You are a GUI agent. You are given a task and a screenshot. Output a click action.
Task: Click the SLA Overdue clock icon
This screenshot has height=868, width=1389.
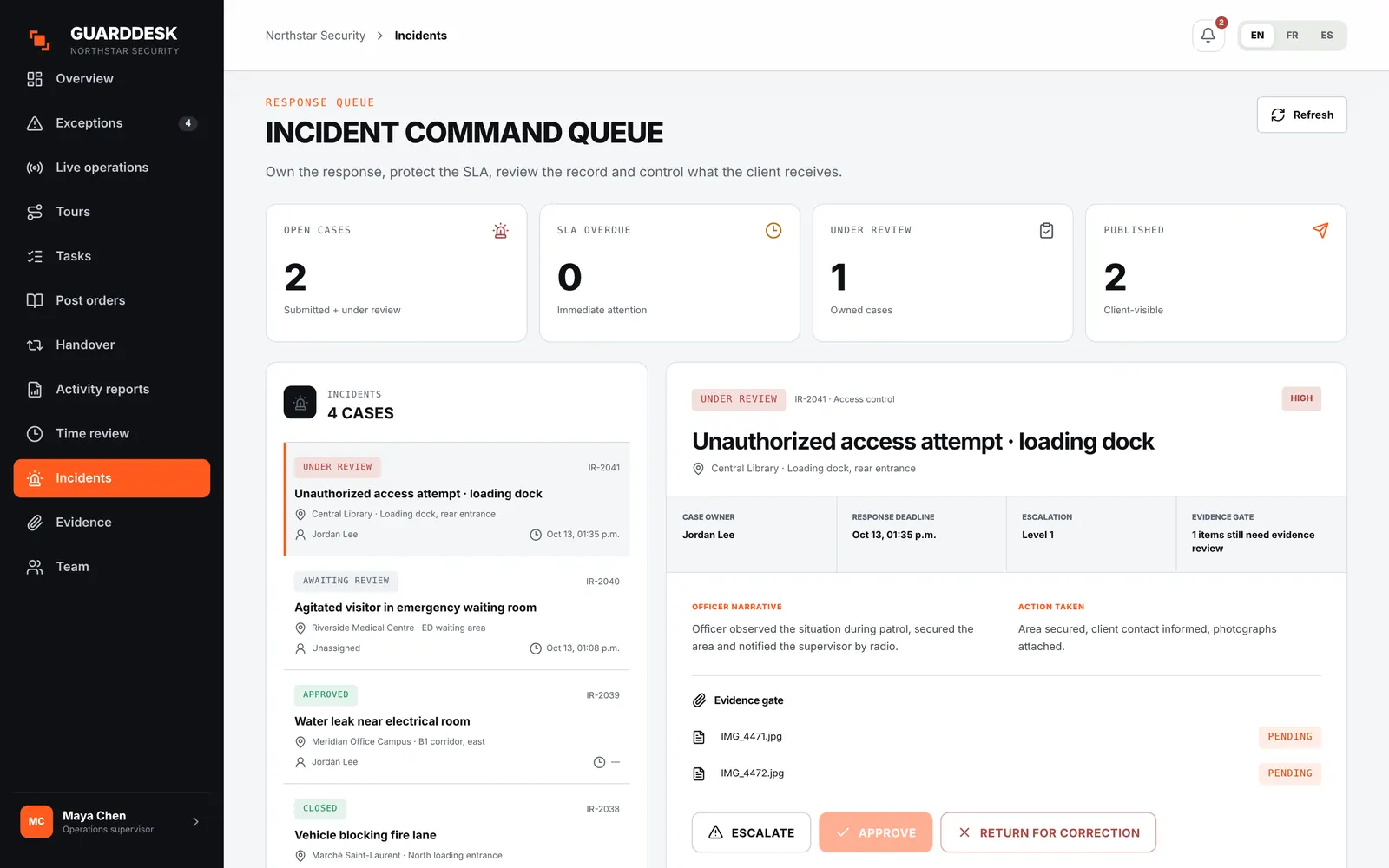[x=773, y=231]
